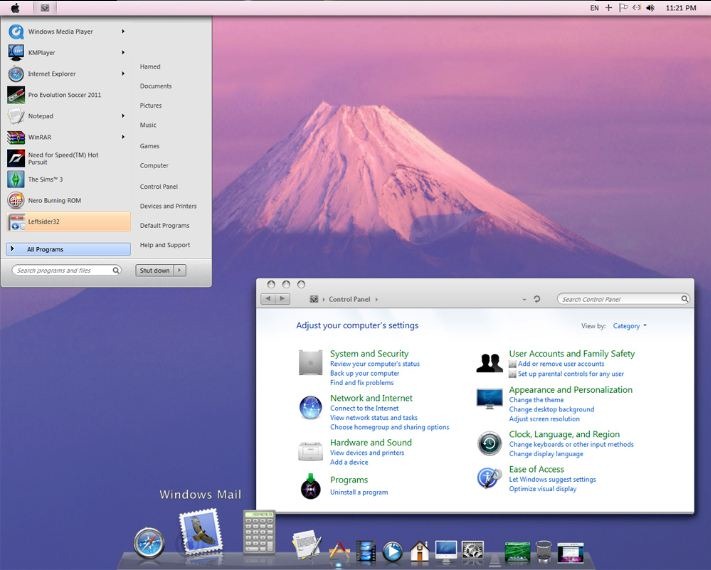
Task: Expand the Windows Media Player jump list arrow
Action: coord(123,31)
